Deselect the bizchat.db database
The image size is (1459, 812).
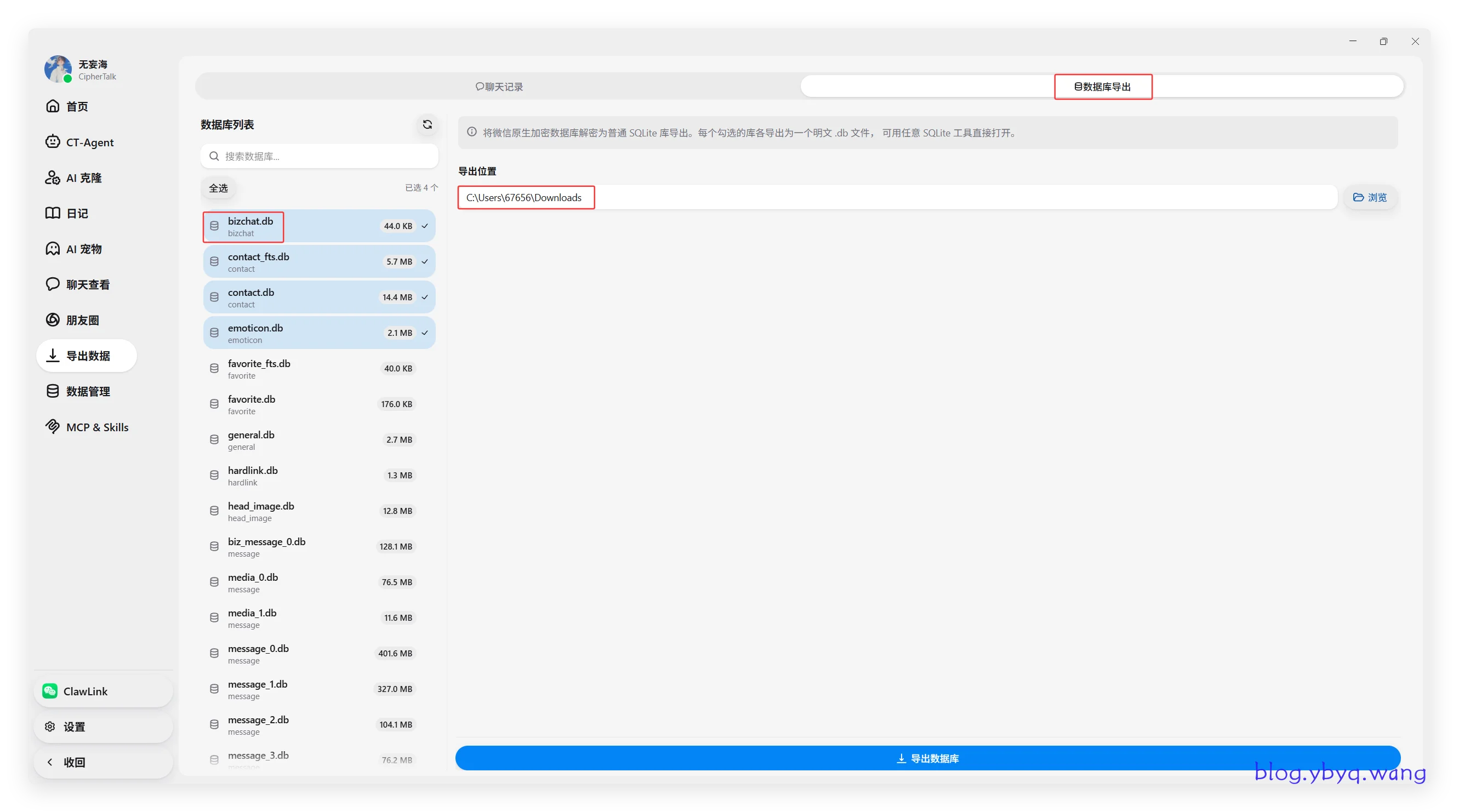(320, 226)
